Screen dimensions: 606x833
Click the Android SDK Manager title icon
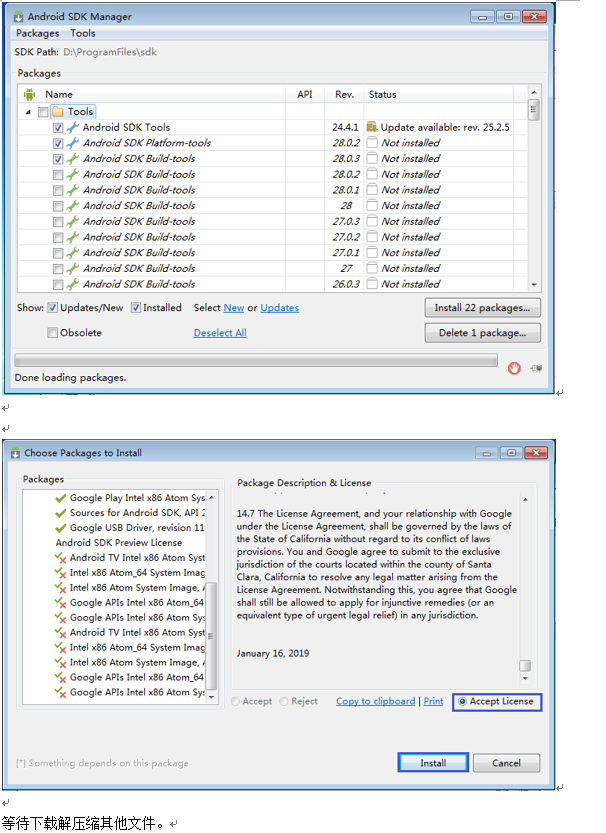[19, 16]
